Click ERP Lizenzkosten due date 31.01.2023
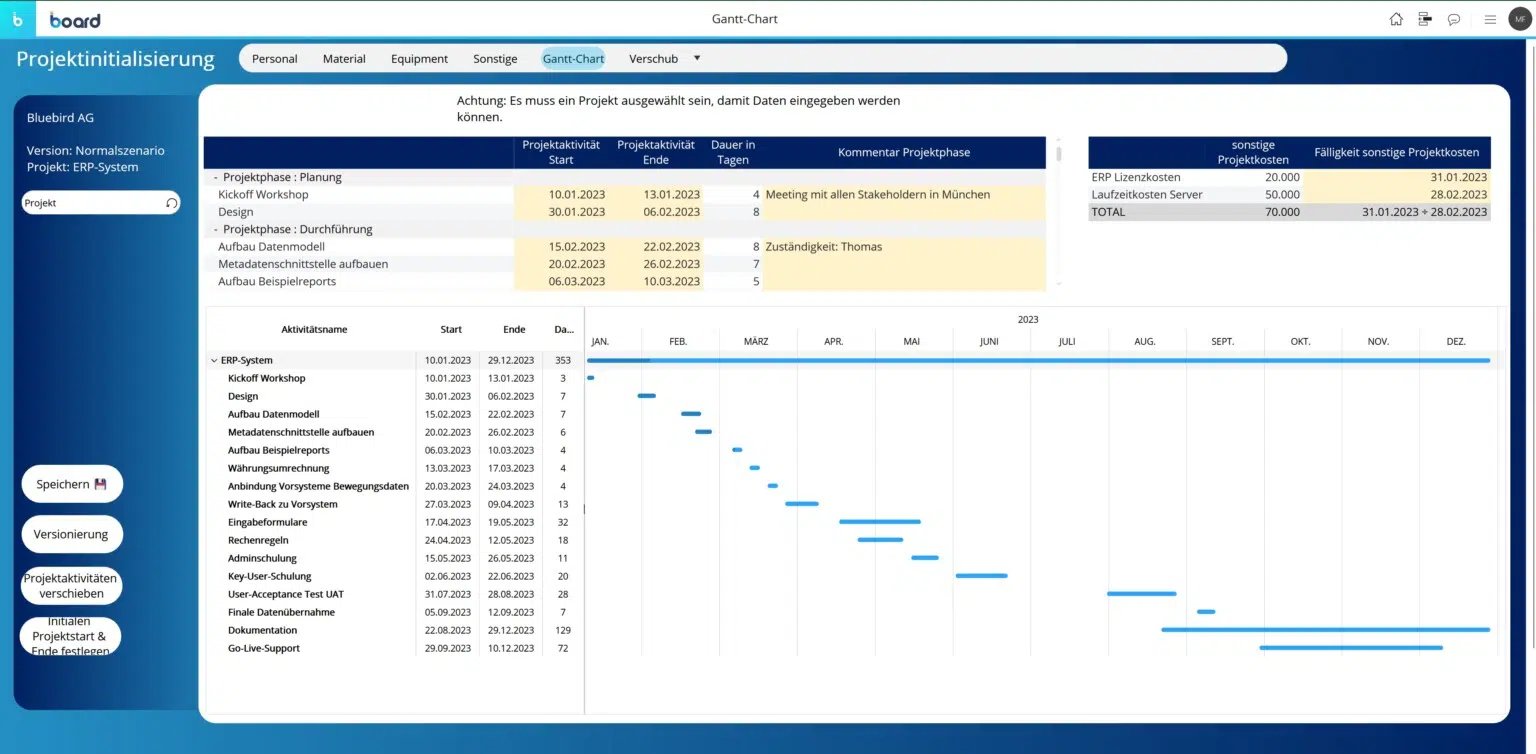The height and width of the screenshot is (754, 1536). pyautogui.click(x=1397, y=177)
